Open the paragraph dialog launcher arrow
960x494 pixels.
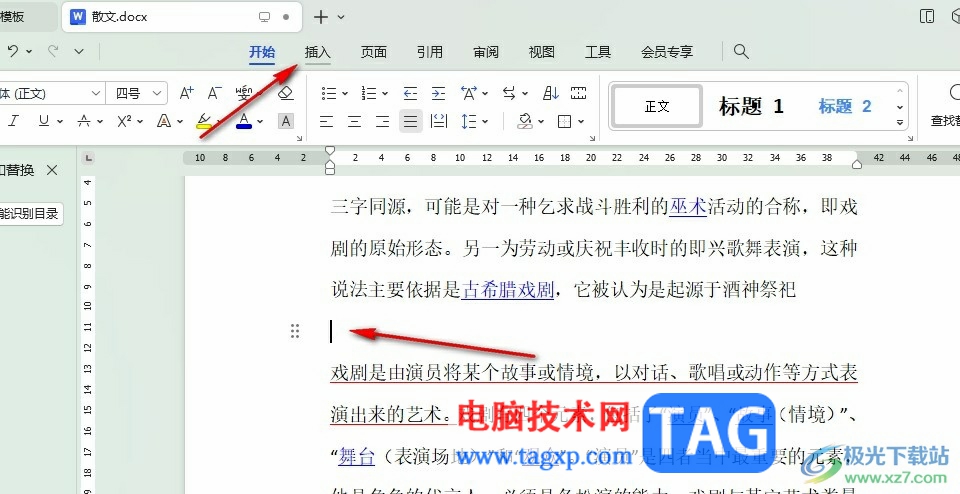592,138
